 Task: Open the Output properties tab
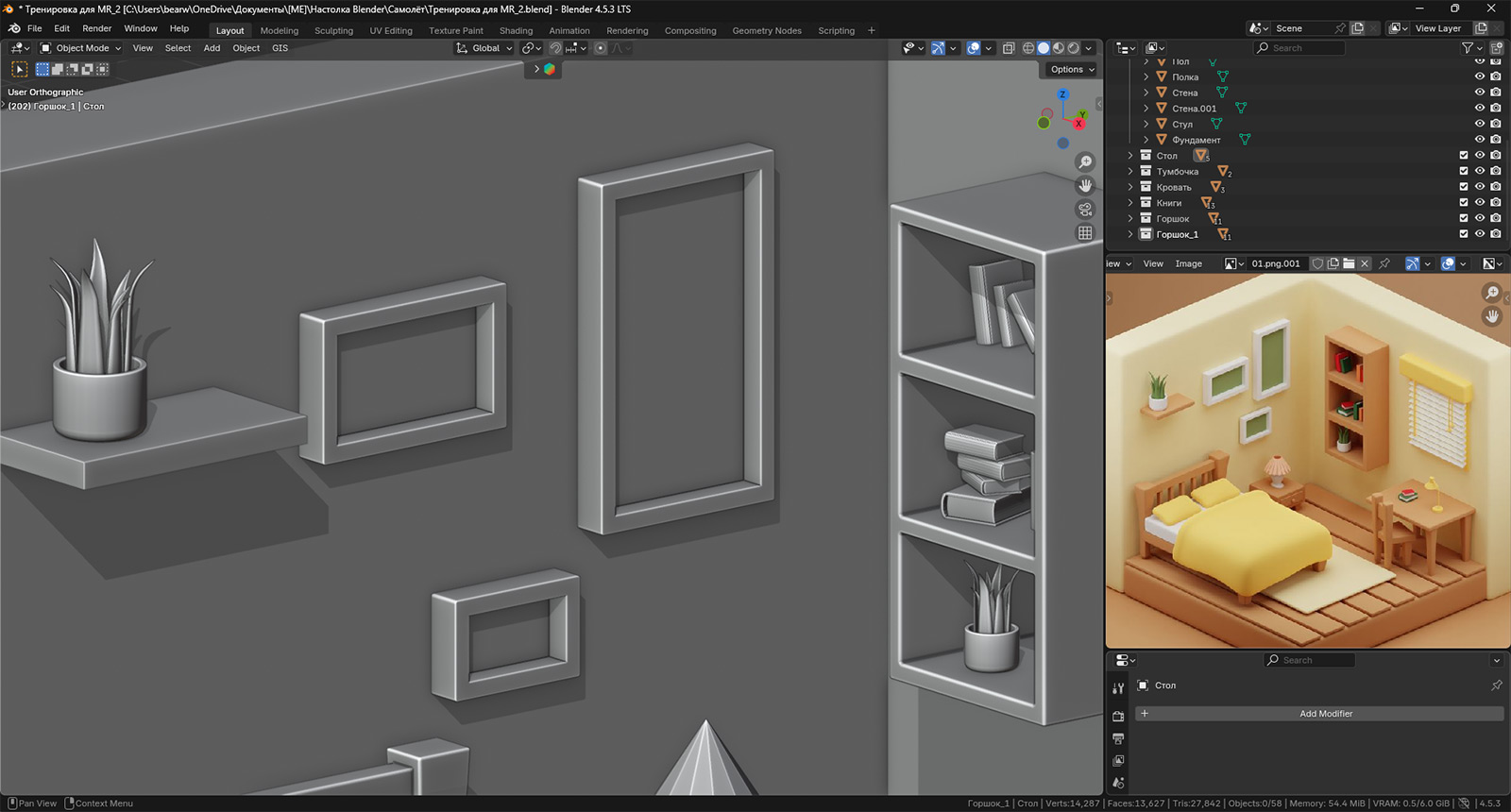tap(1118, 738)
